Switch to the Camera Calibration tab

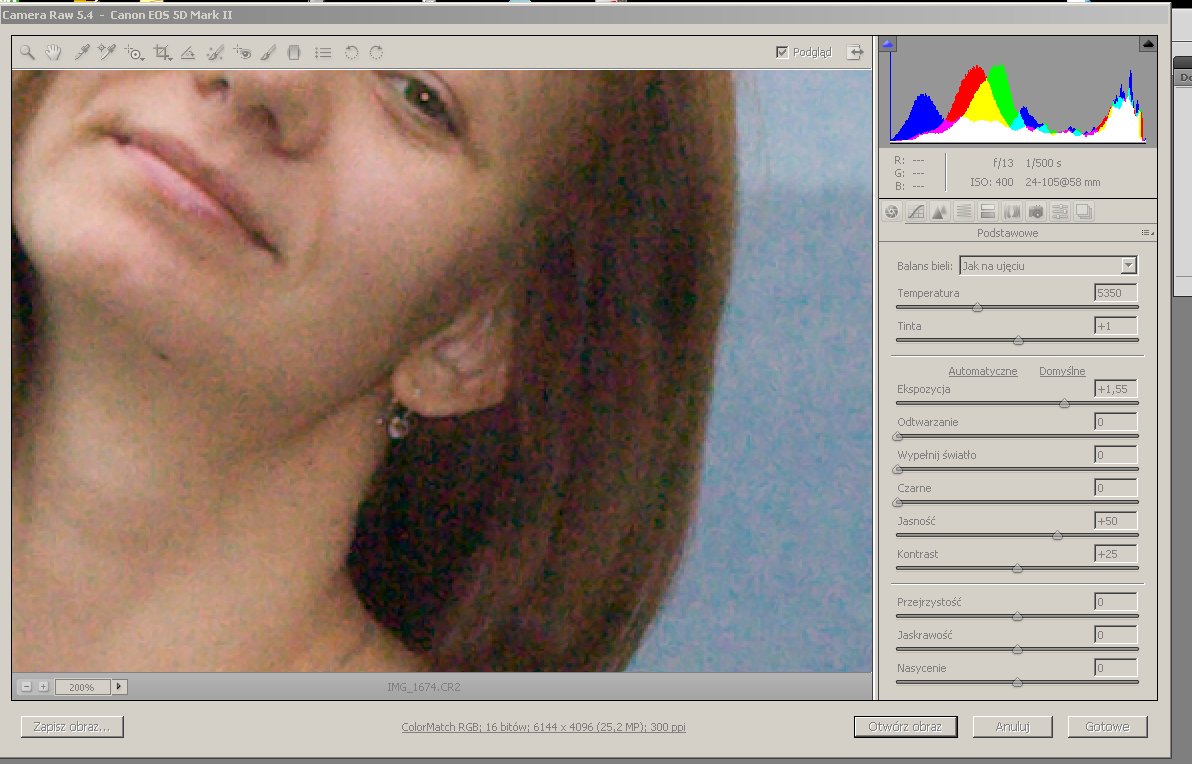1036,211
